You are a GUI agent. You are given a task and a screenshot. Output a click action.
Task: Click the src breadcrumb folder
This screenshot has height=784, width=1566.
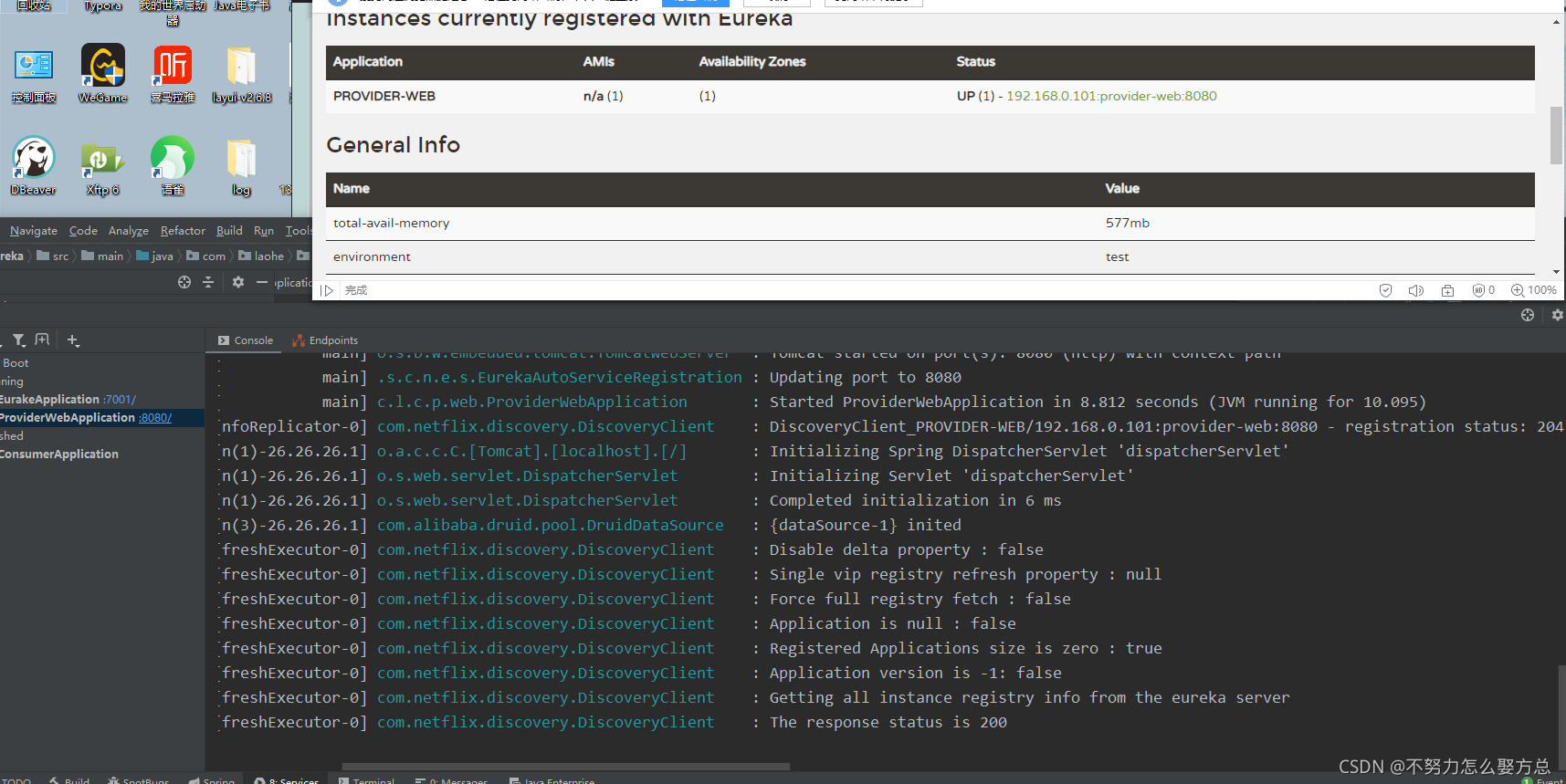click(x=53, y=256)
